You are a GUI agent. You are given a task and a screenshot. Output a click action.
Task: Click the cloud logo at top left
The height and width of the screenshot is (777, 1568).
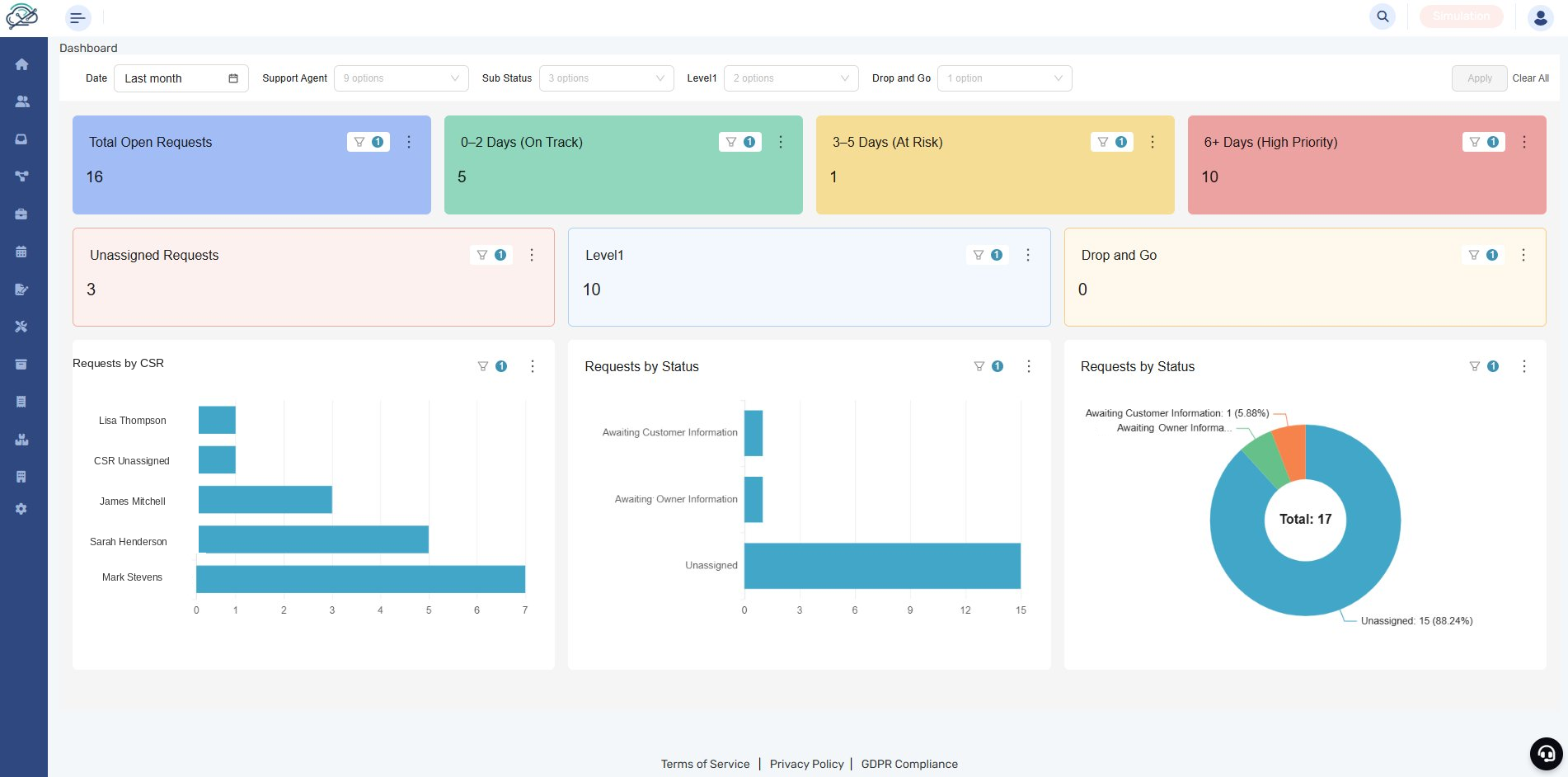22,16
